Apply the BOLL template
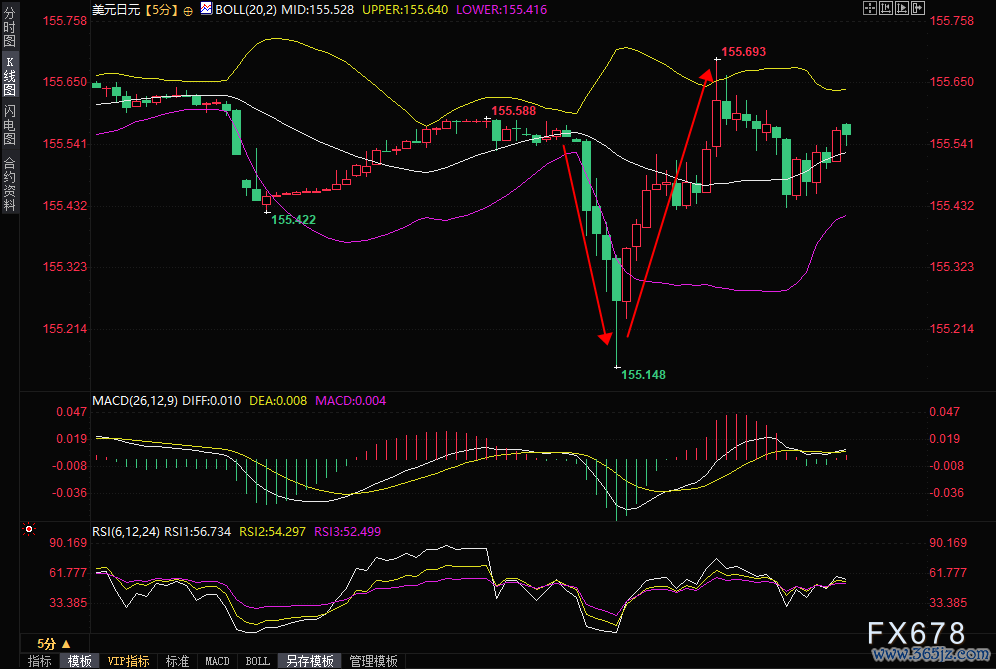The image size is (996, 669). 257,661
